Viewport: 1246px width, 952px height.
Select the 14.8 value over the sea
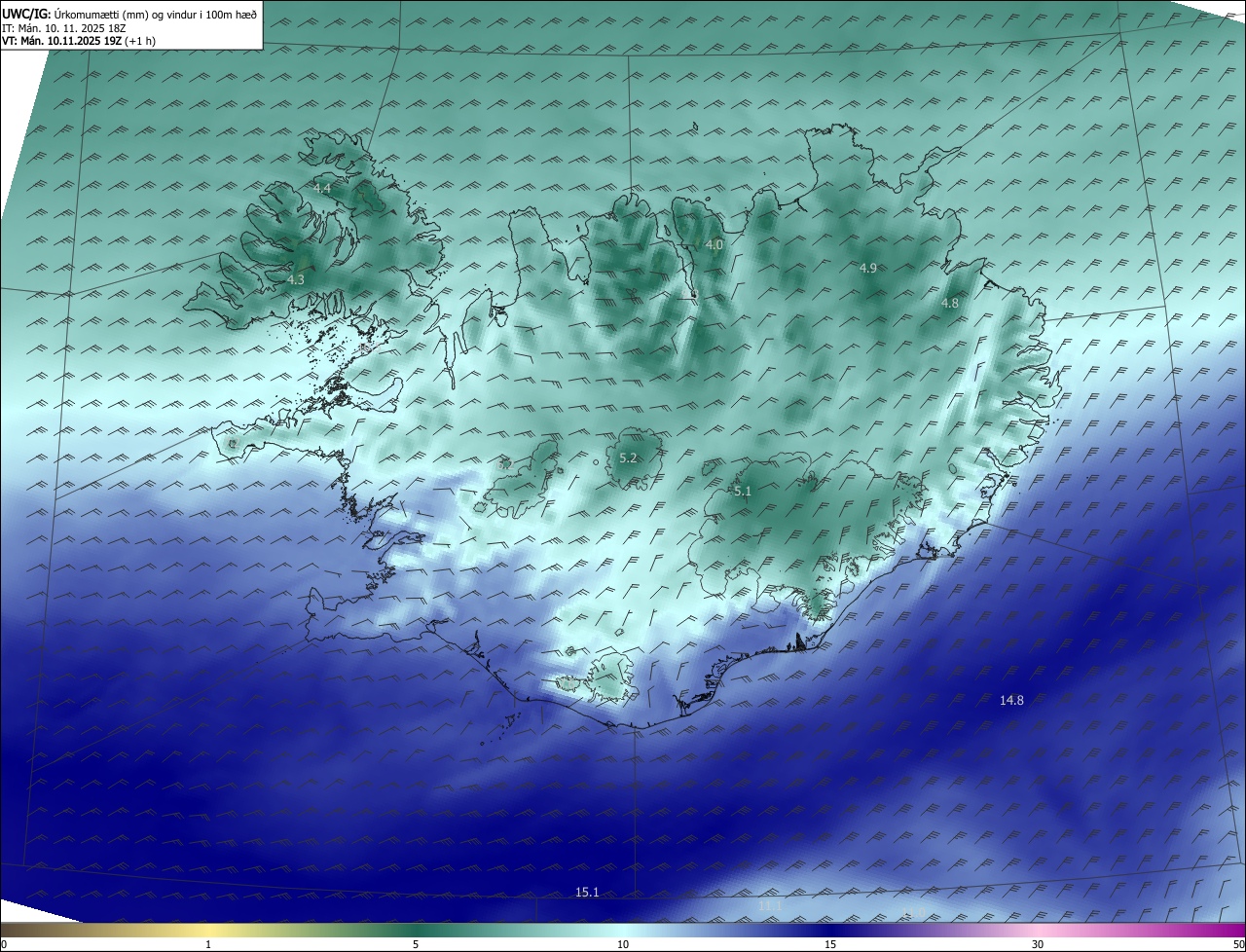tap(1012, 700)
